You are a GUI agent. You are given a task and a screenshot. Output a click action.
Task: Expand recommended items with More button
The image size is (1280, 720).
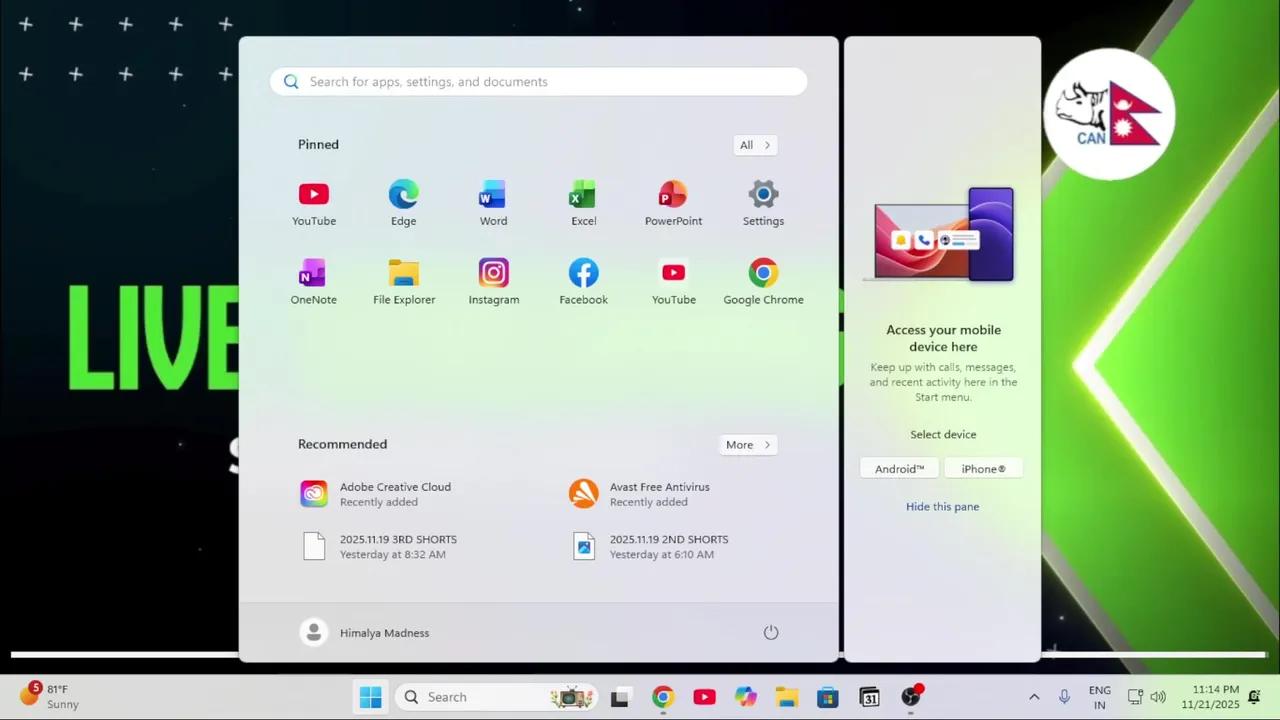748,445
